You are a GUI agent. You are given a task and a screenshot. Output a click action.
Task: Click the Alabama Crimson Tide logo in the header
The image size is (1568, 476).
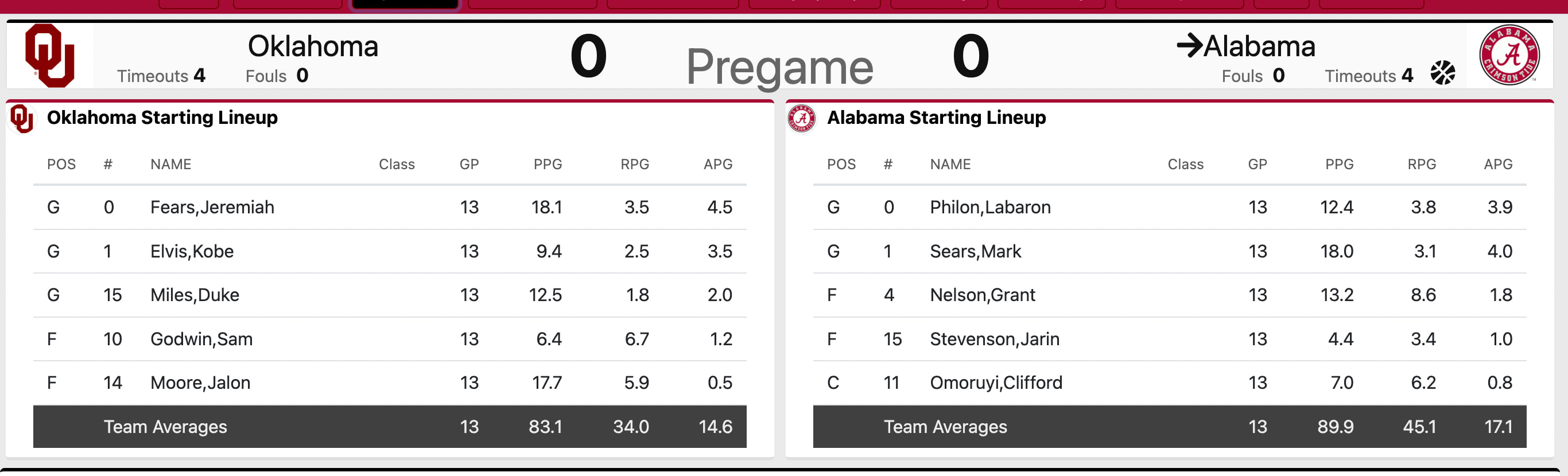coord(1509,55)
